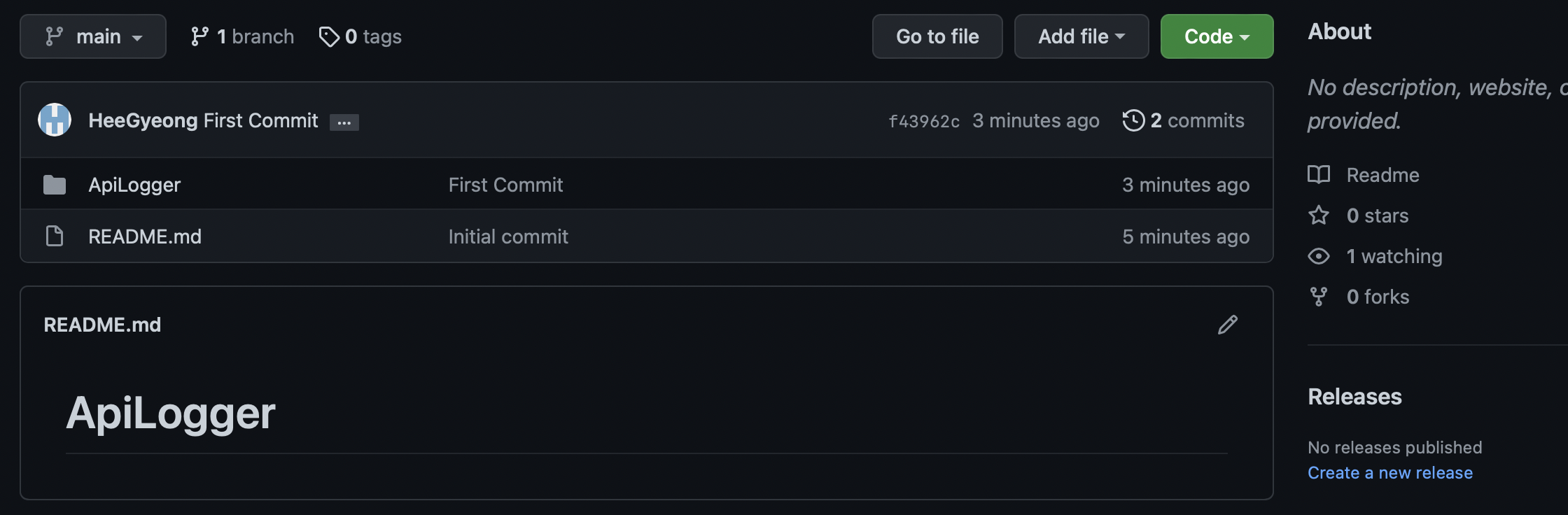Screen dimensions: 1568x515
Task: Open the Add file dropdown
Action: tap(1081, 36)
